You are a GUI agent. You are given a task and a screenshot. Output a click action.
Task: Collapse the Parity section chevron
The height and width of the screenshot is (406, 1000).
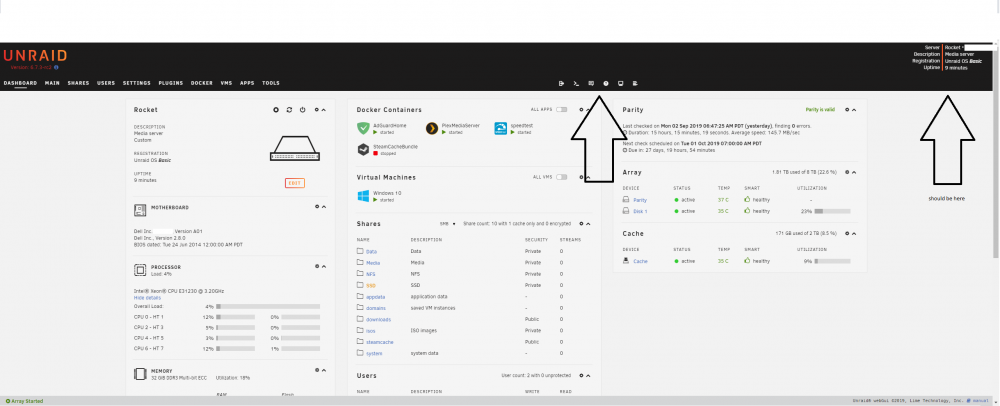854,110
